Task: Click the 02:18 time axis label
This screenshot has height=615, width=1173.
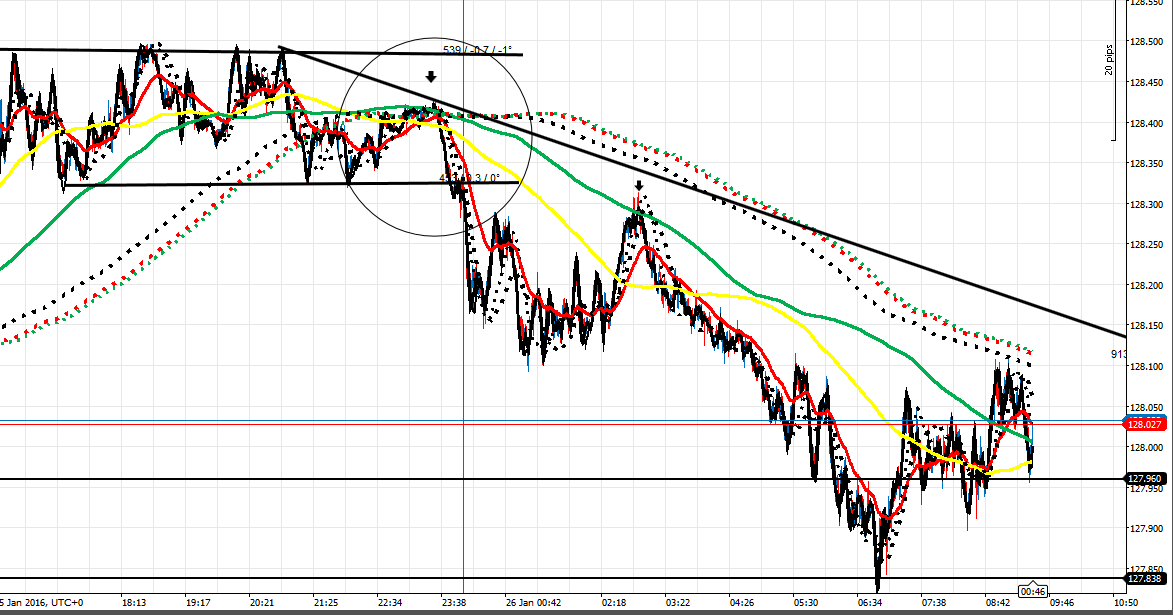Action: (613, 602)
